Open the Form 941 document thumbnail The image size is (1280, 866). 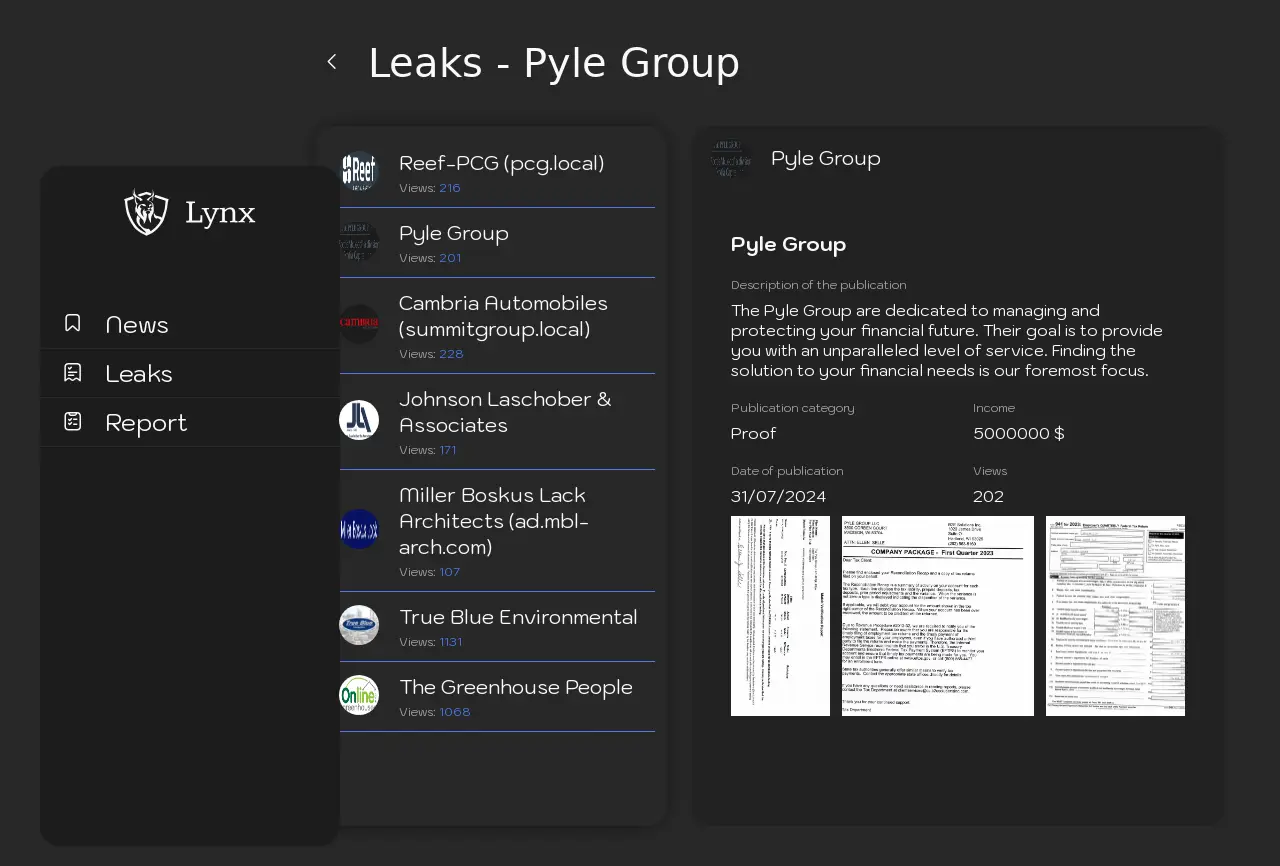[x=1115, y=616]
